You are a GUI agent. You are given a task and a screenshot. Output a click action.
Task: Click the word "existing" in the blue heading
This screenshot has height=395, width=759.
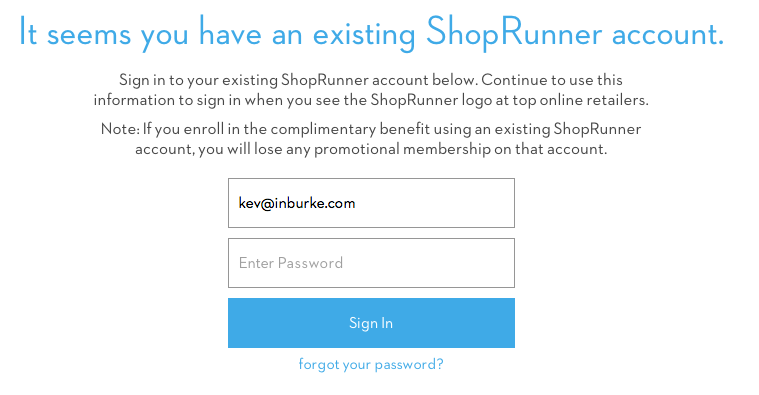point(364,35)
